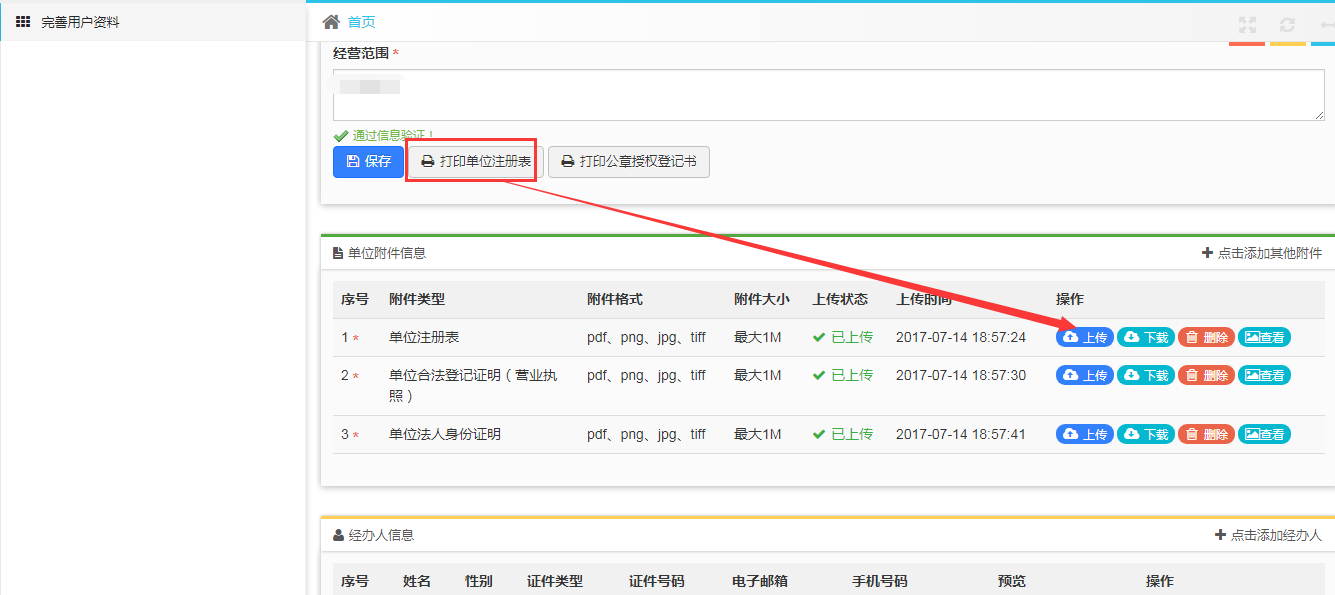The height and width of the screenshot is (595, 1335).
Task: Select the 完善用户资料 sidebar menu item
Action: (x=81, y=20)
